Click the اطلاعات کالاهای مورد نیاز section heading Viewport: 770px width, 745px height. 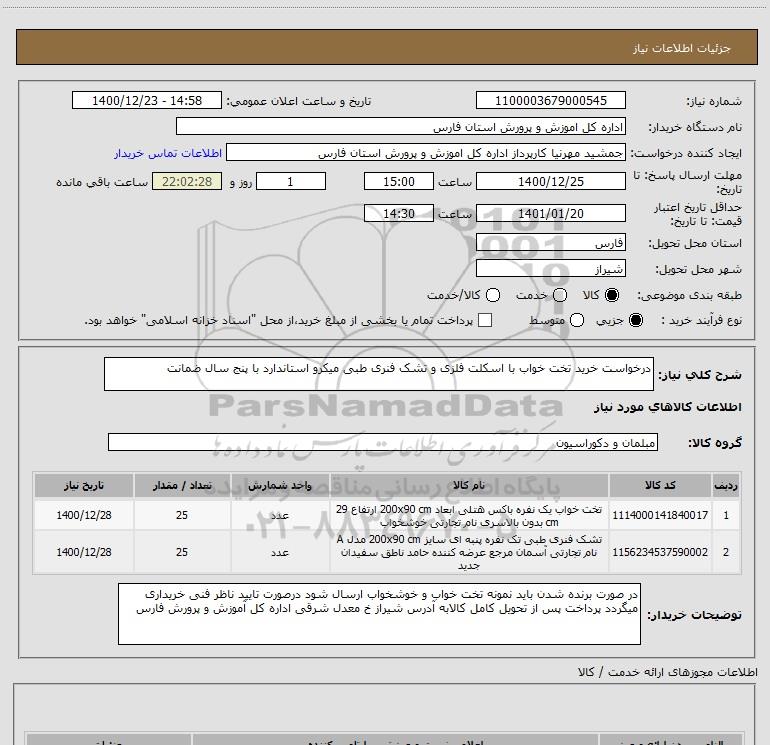668,407
